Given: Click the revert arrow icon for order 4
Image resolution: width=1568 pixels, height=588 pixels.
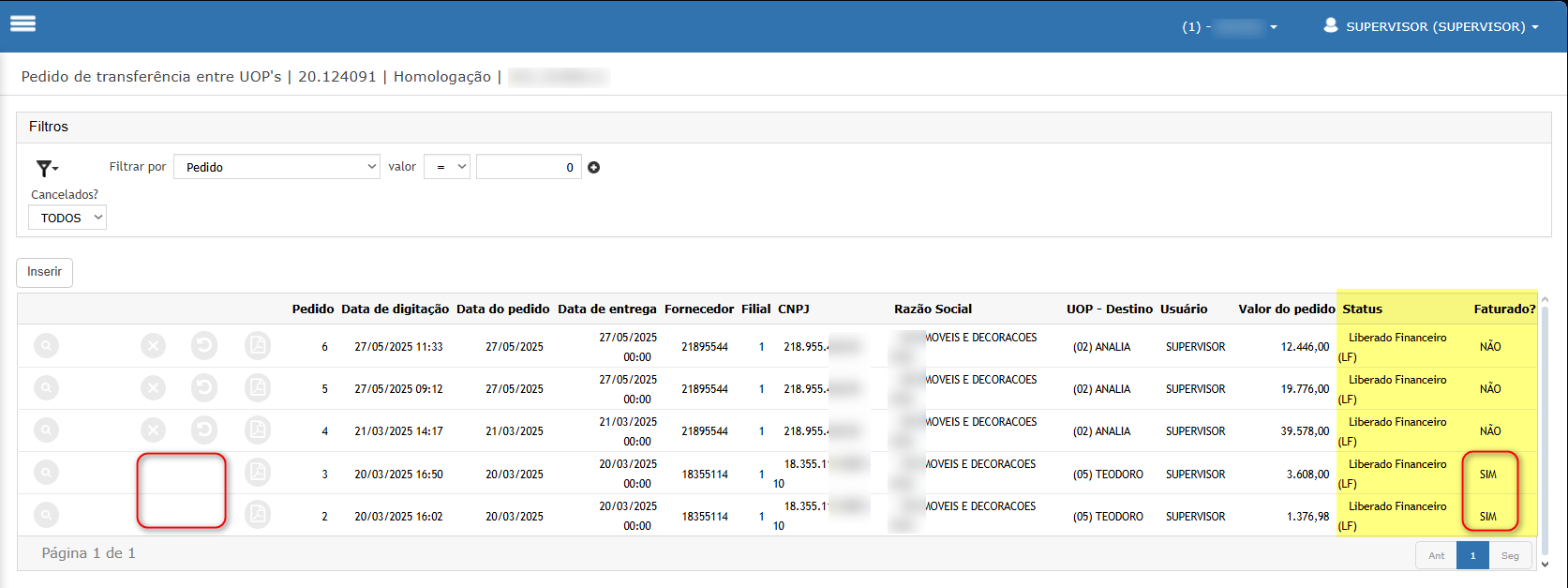Looking at the screenshot, I should 204,430.
